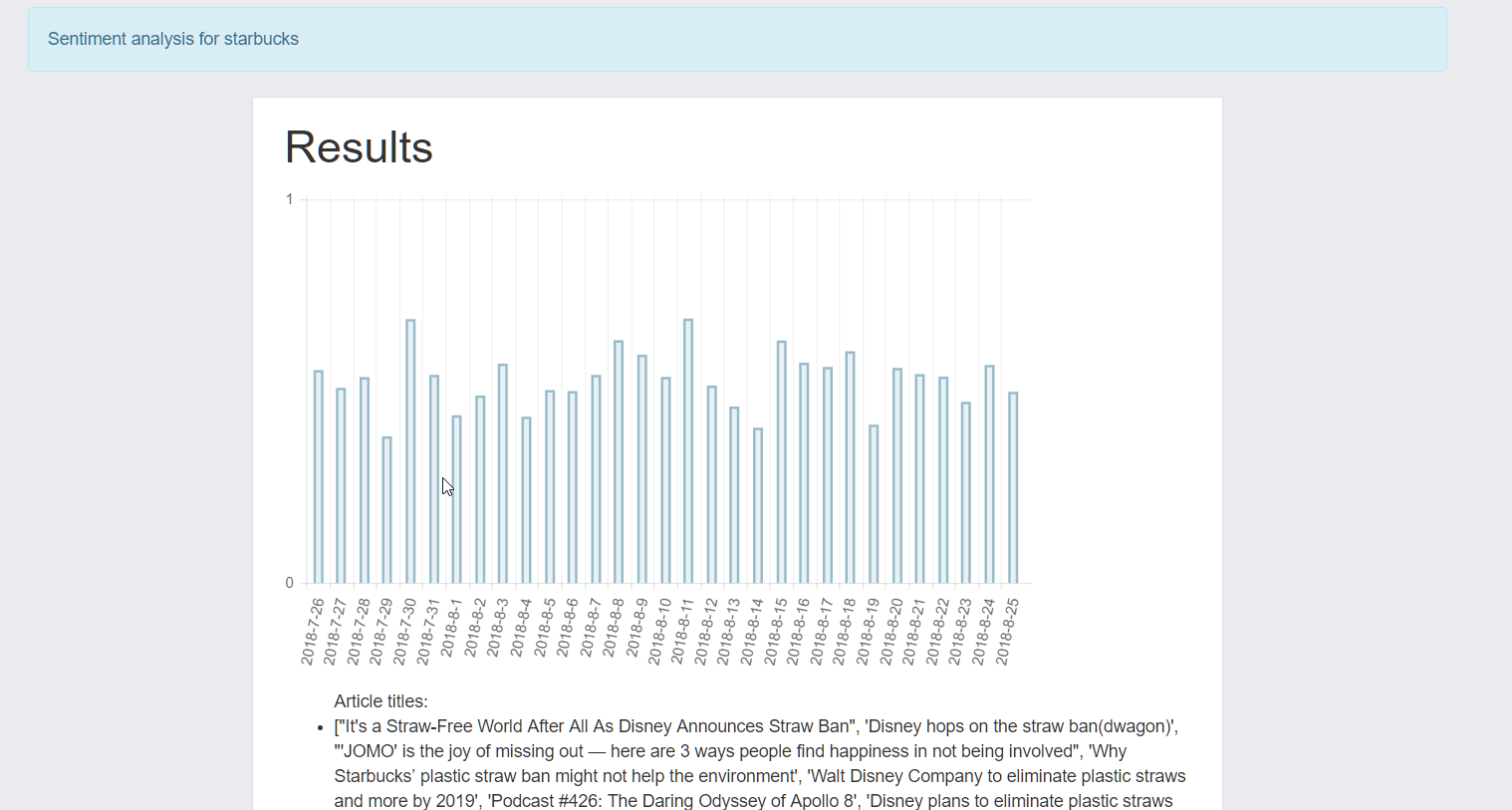Click the Results heading
Viewport: 1512px width, 810px height.
point(359,147)
